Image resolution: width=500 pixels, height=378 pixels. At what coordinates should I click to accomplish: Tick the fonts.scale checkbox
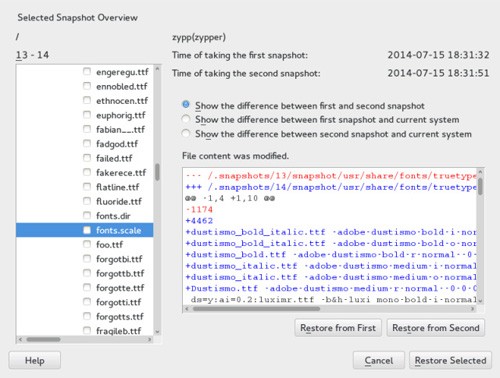[87, 230]
